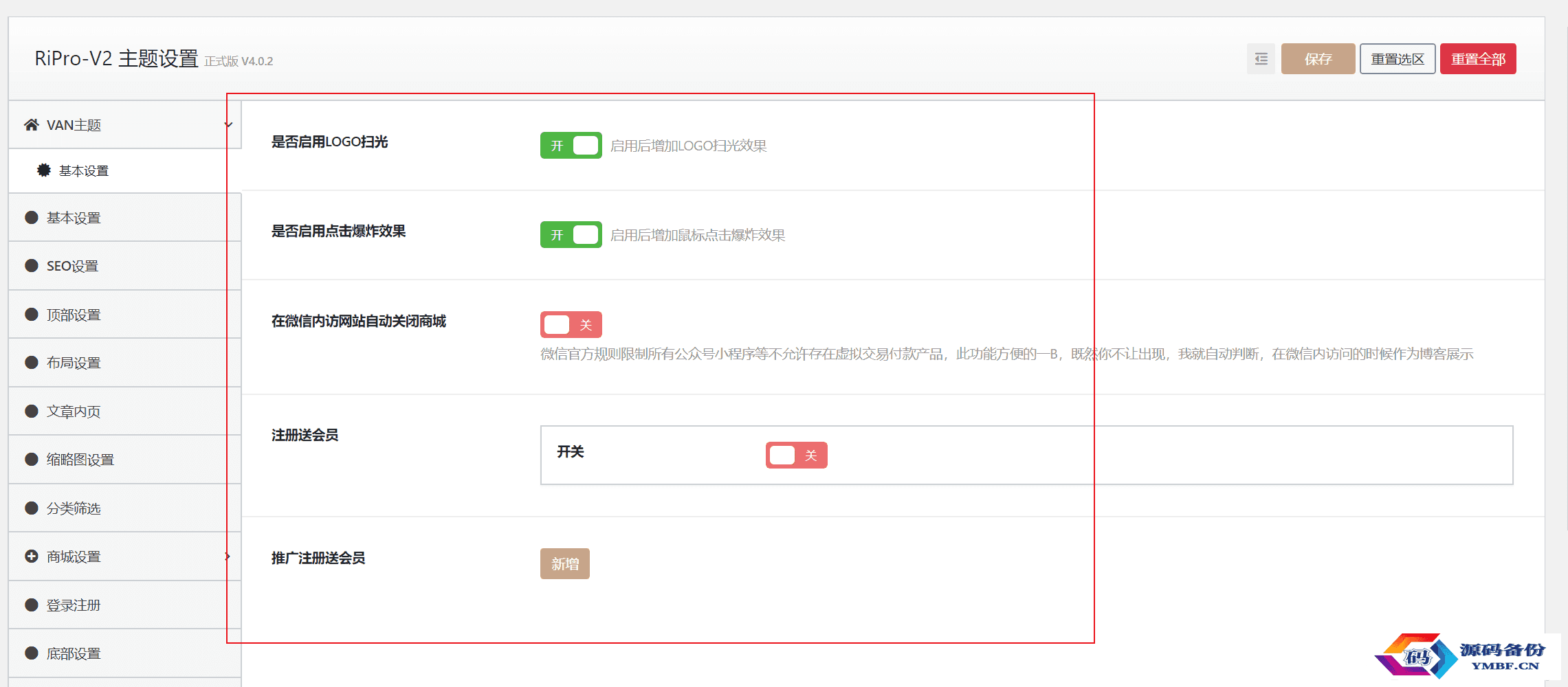
Task: Click the red 重置全部 button
Action: 1478,59
